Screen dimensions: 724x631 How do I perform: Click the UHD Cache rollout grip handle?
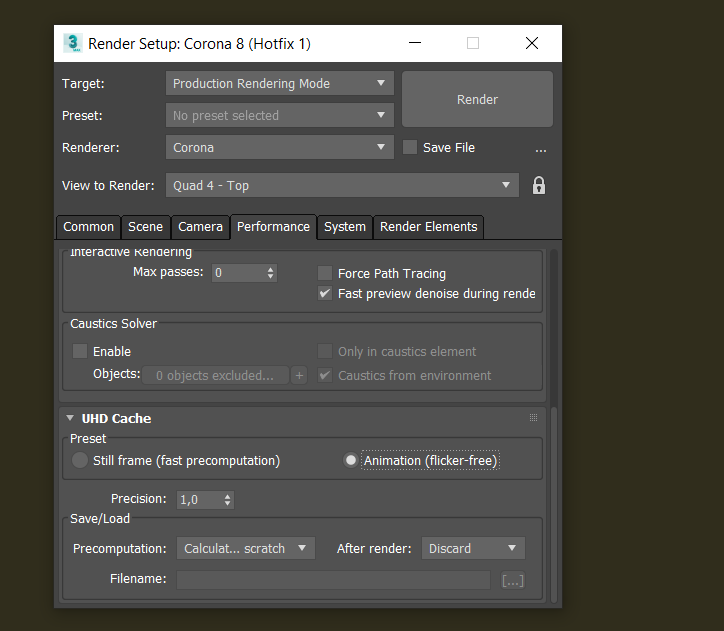click(533, 418)
